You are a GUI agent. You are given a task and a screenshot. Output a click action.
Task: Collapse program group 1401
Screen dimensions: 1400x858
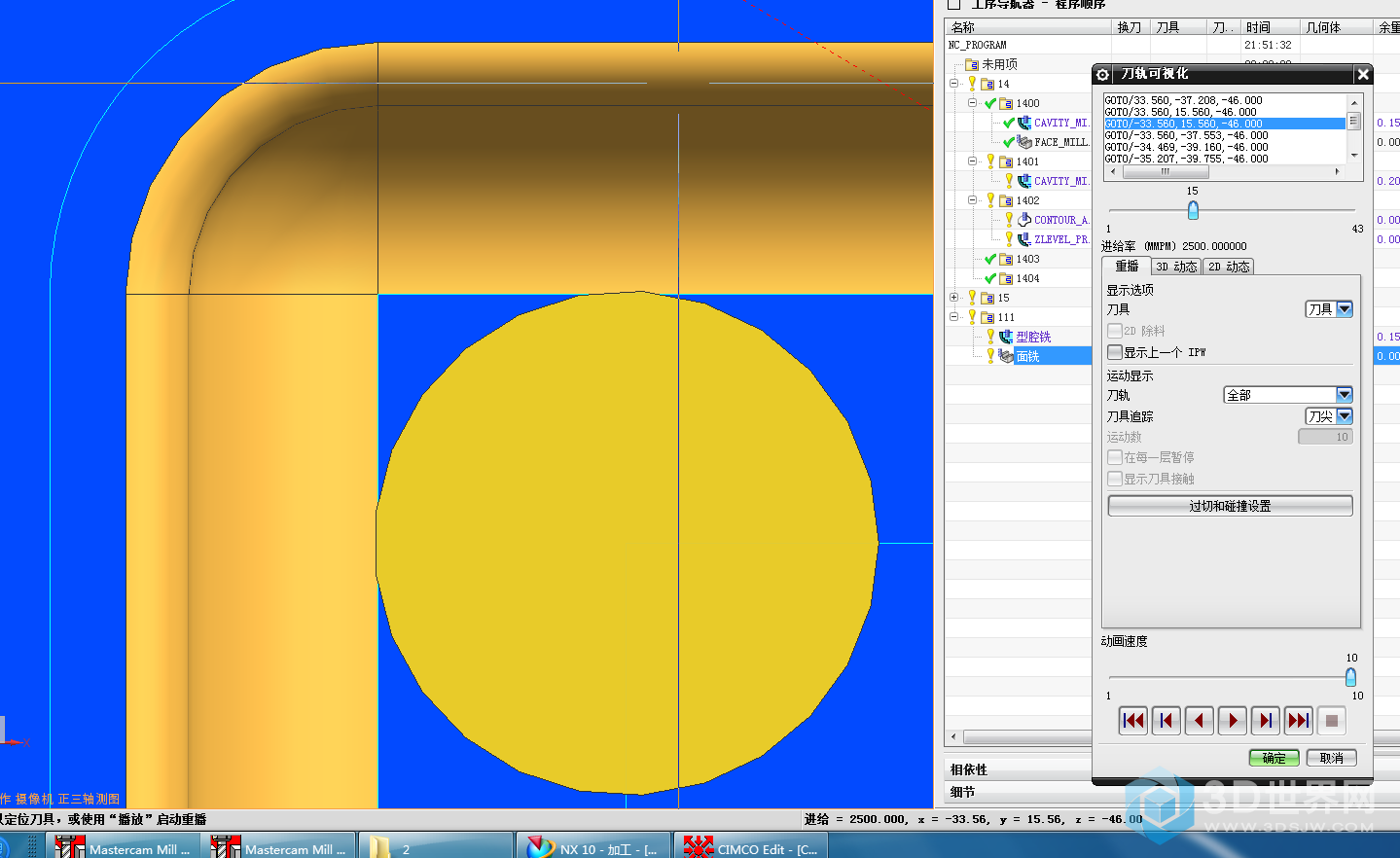click(972, 161)
